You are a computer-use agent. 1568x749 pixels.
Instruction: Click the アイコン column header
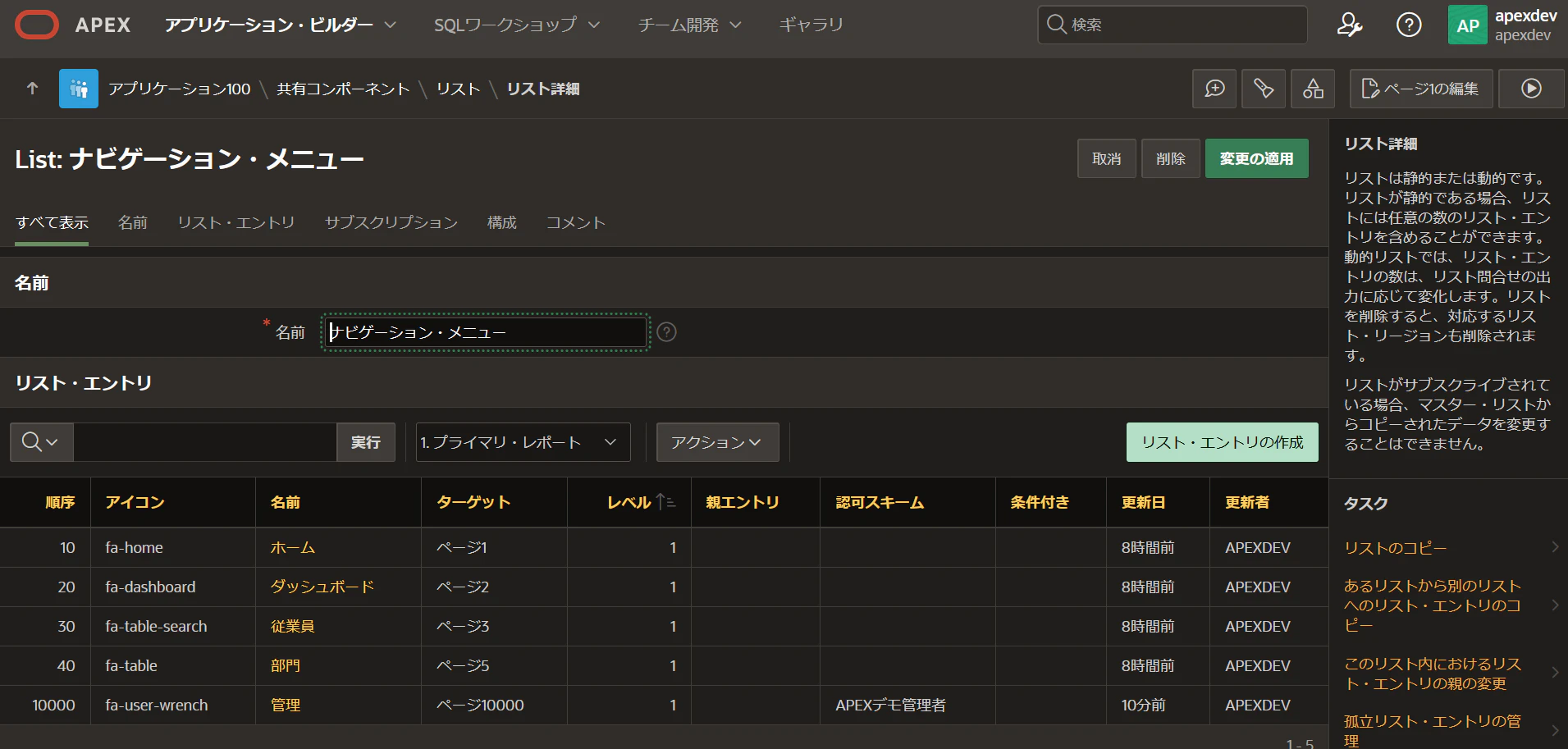click(135, 502)
